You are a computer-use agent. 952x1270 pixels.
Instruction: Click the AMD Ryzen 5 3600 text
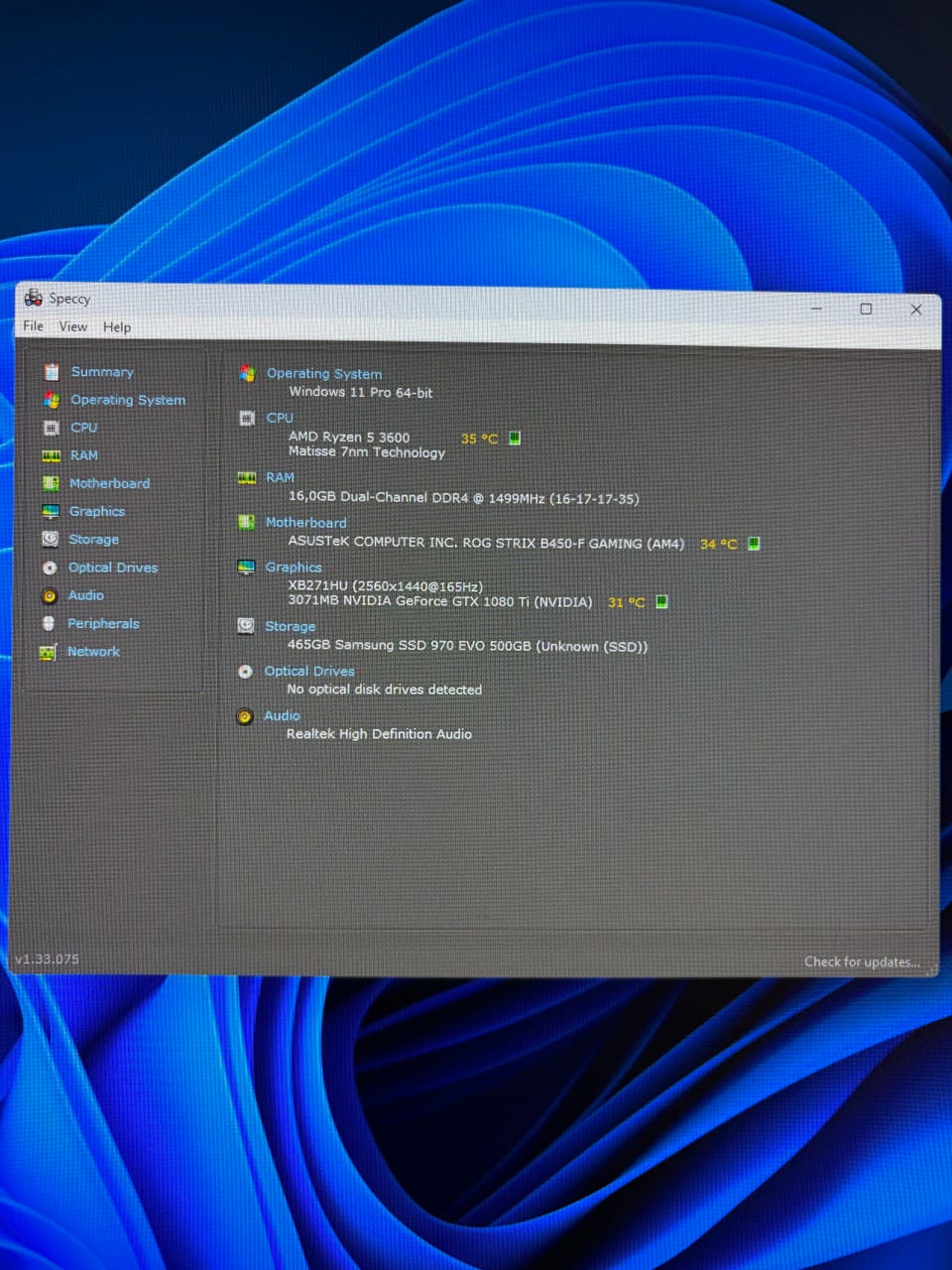349,437
